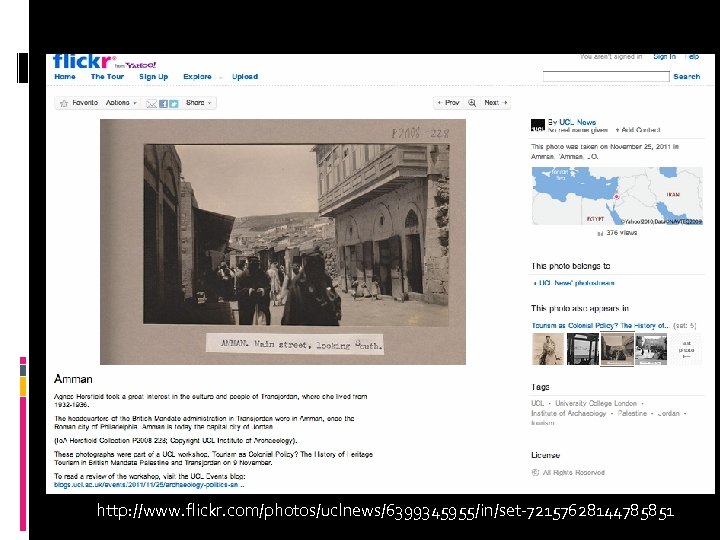The image size is (720, 540).
Task: Open Tourism as Colonial Policy set link
Action: [600, 326]
